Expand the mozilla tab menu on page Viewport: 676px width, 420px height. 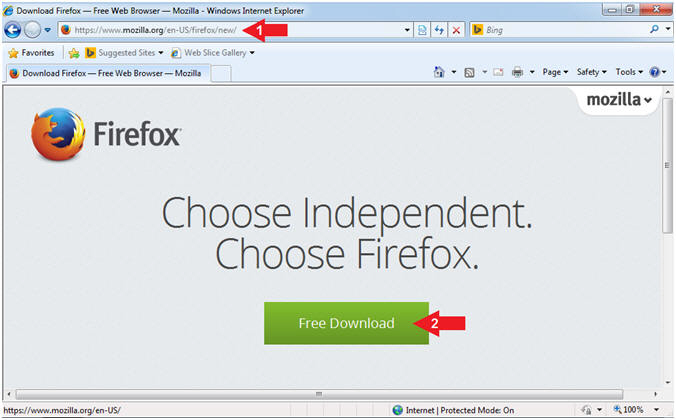click(619, 100)
